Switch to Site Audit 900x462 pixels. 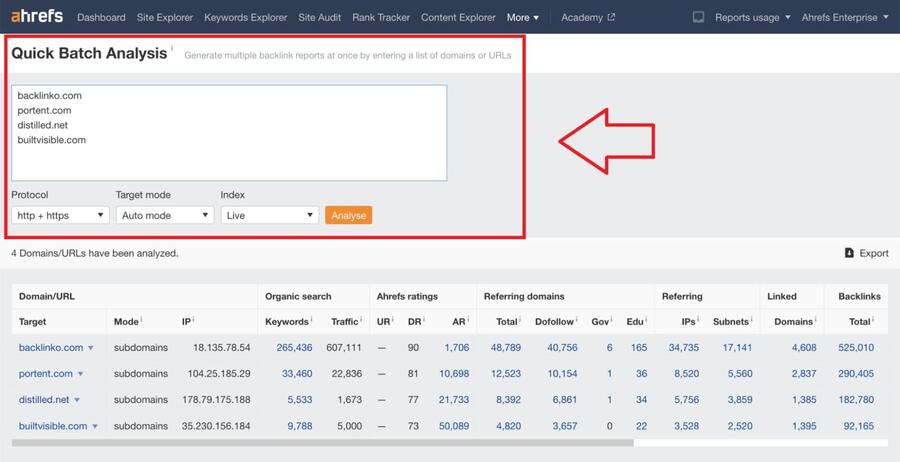(320, 17)
